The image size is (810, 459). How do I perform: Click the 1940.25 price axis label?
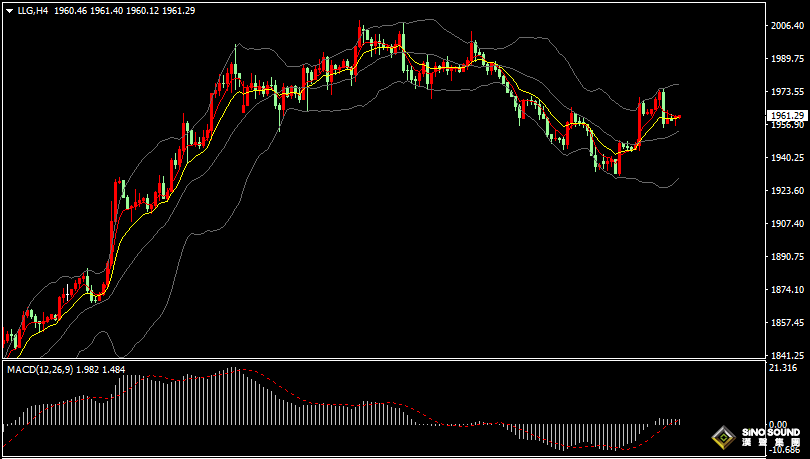click(x=787, y=157)
